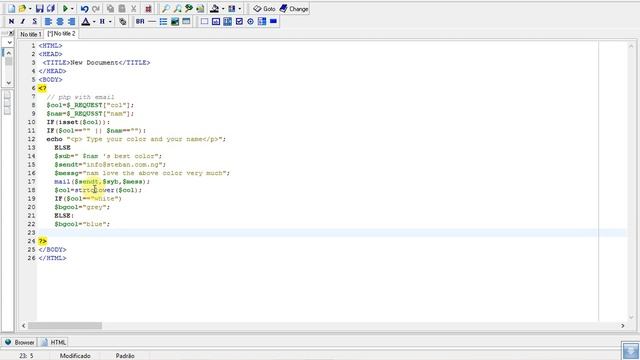The height and width of the screenshot is (360, 640).
Task: Switch to the No title 1 tab
Action: 31,34
